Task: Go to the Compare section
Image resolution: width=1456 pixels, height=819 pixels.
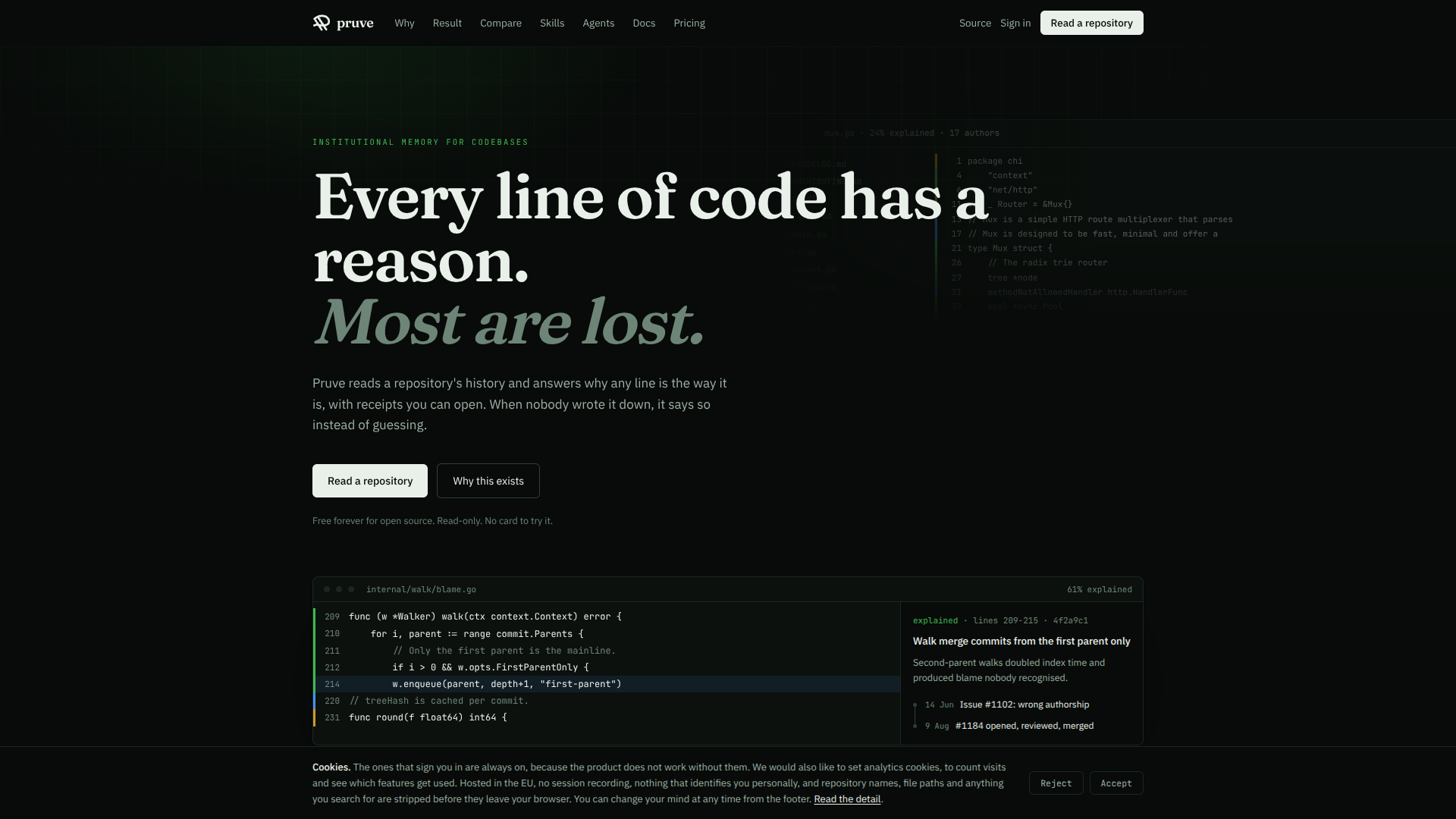Action: (500, 23)
